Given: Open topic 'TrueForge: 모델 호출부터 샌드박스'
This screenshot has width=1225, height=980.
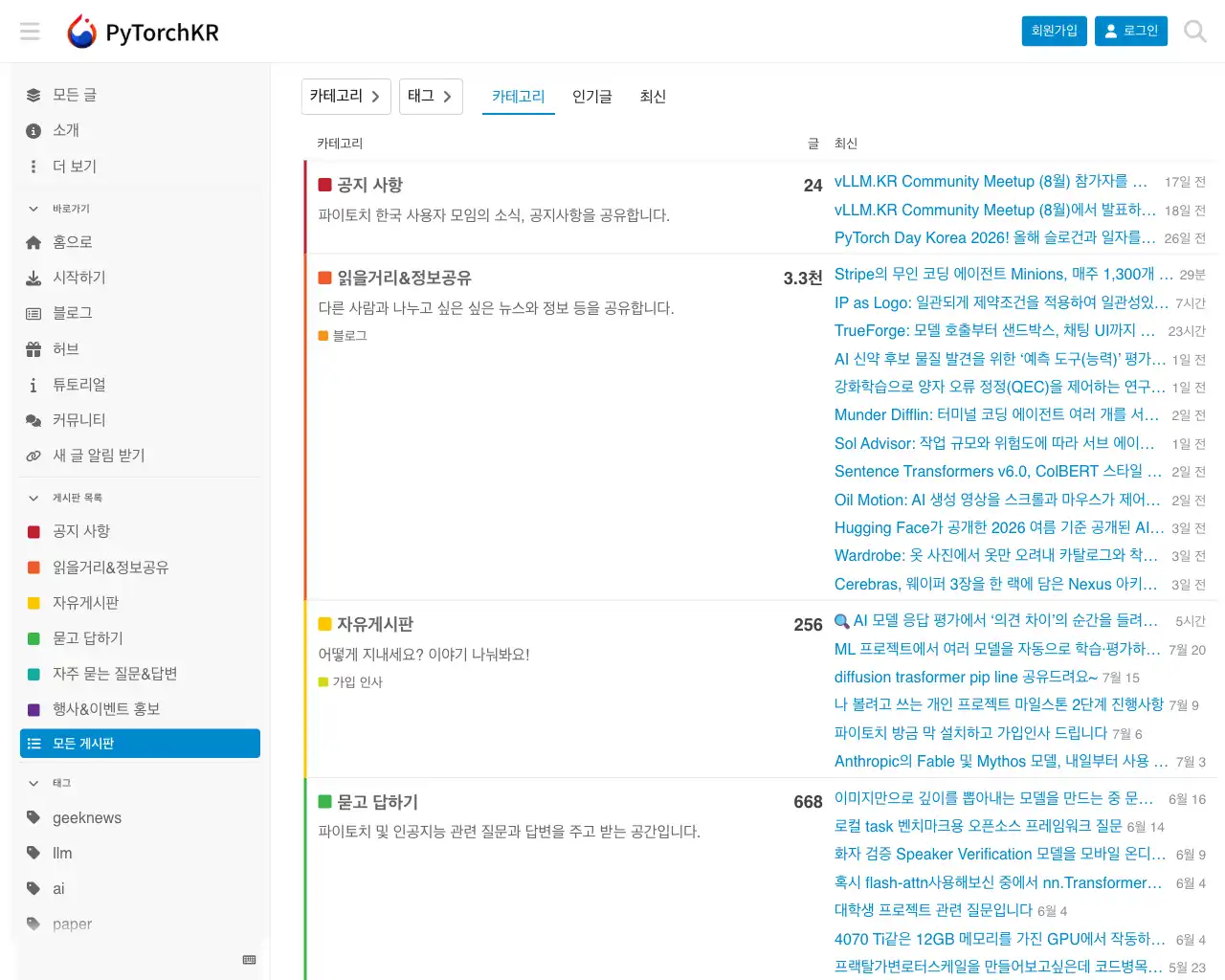Looking at the screenshot, I should 995,330.
